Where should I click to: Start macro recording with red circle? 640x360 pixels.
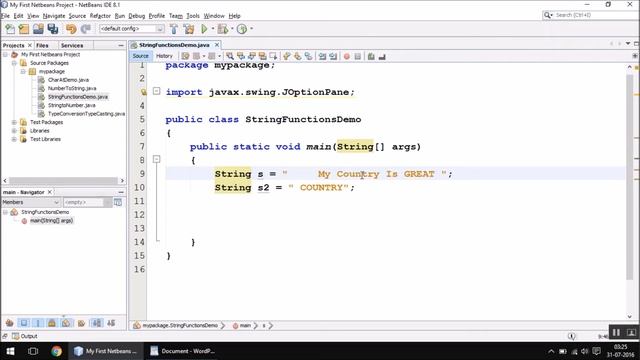(x=347, y=56)
